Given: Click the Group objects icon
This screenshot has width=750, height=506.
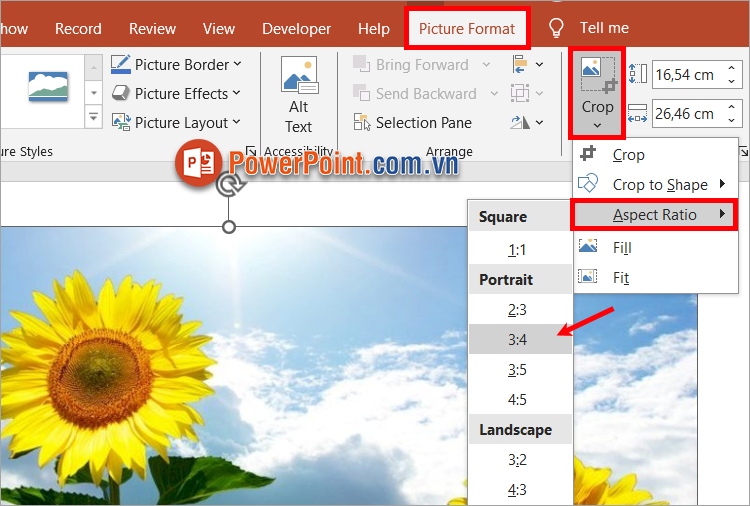Looking at the screenshot, I should pos(519,93).
